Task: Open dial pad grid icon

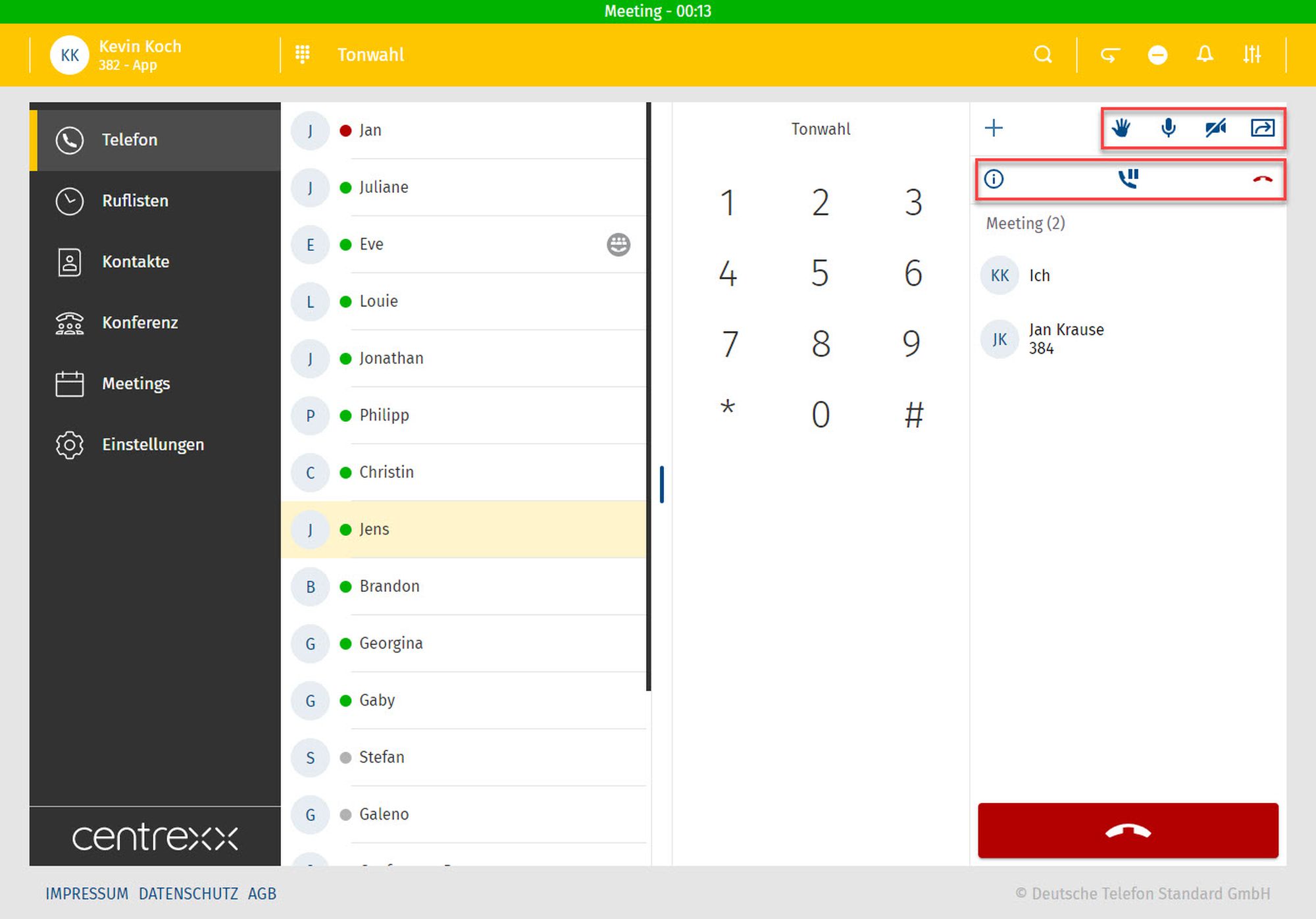Action: [302, 55]
